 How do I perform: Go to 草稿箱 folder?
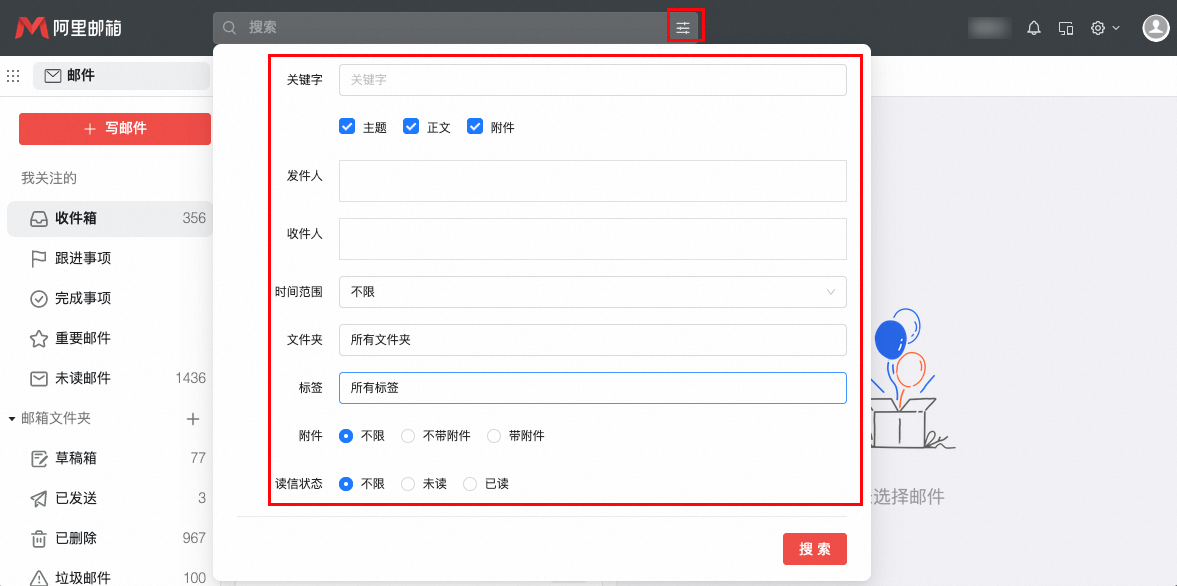click(76, 458)
